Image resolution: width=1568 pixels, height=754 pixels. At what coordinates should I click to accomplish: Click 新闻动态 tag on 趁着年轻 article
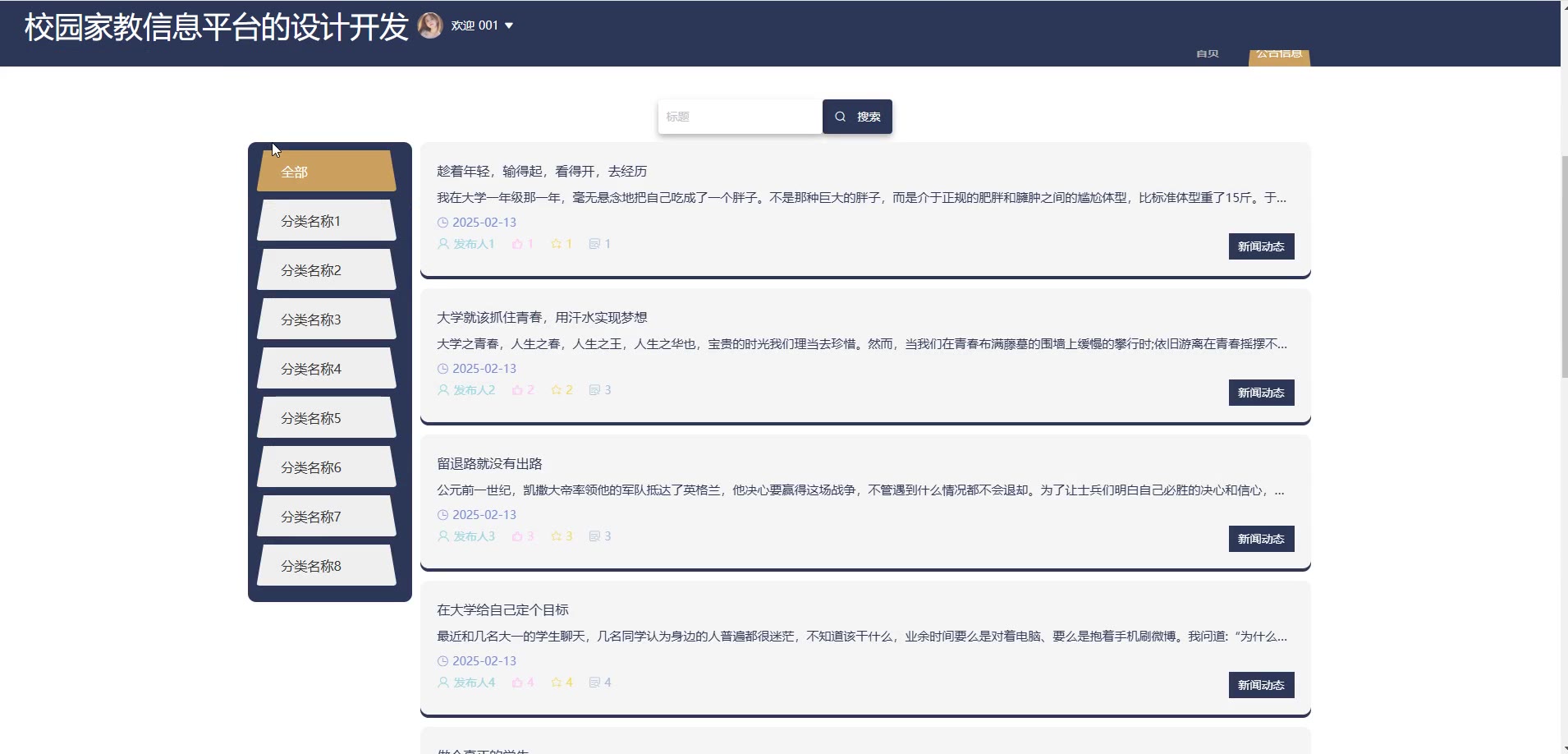click(1261, 246)
